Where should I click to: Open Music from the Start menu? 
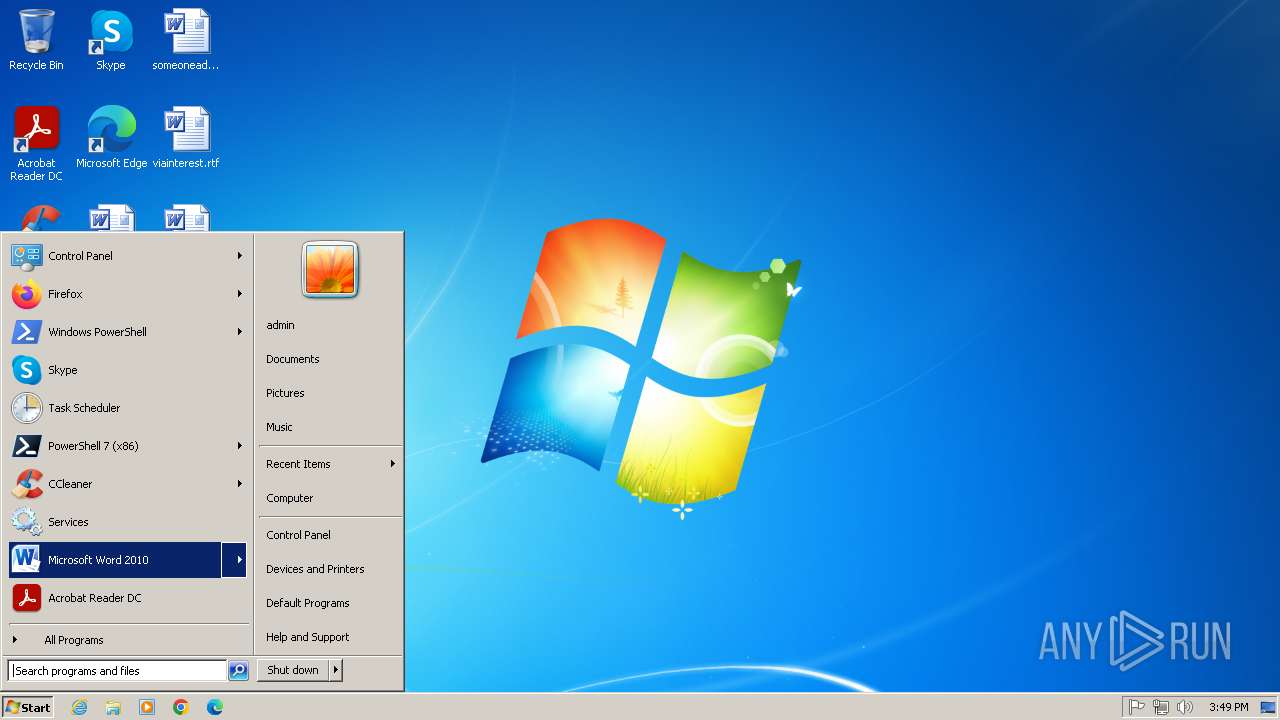(330, 427)
